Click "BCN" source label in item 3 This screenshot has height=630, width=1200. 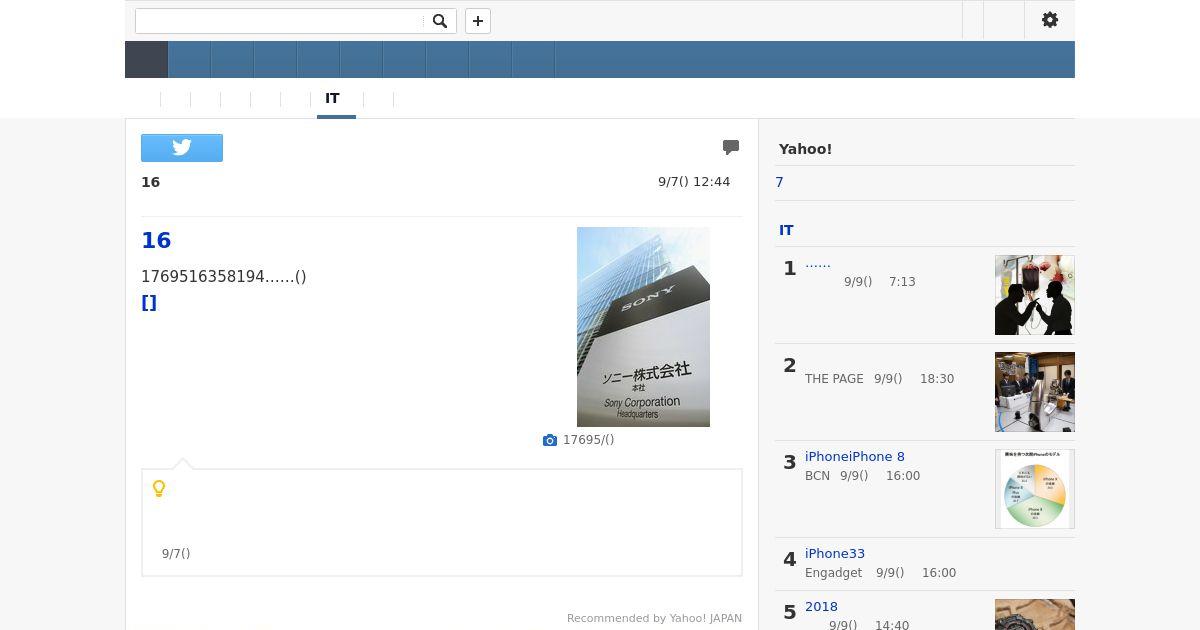817,476
